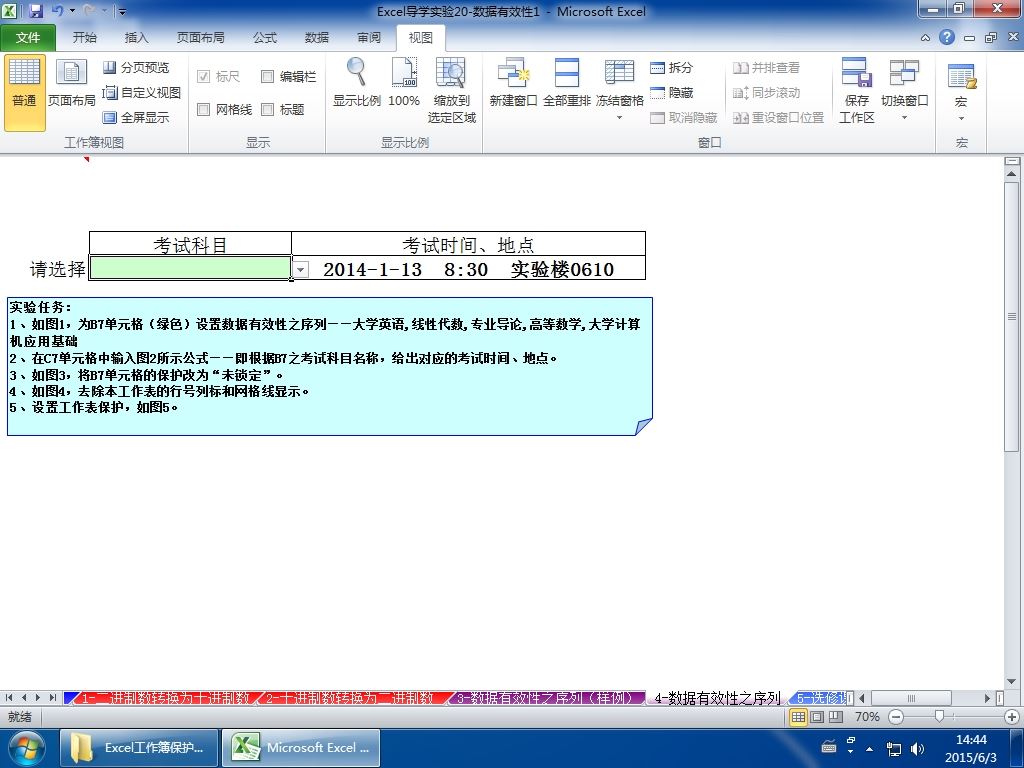Screen dimensions: 1024x768
Task: Set zoom to 100% in ribbon
Action: pyautogui.click(x=404, y=84)
